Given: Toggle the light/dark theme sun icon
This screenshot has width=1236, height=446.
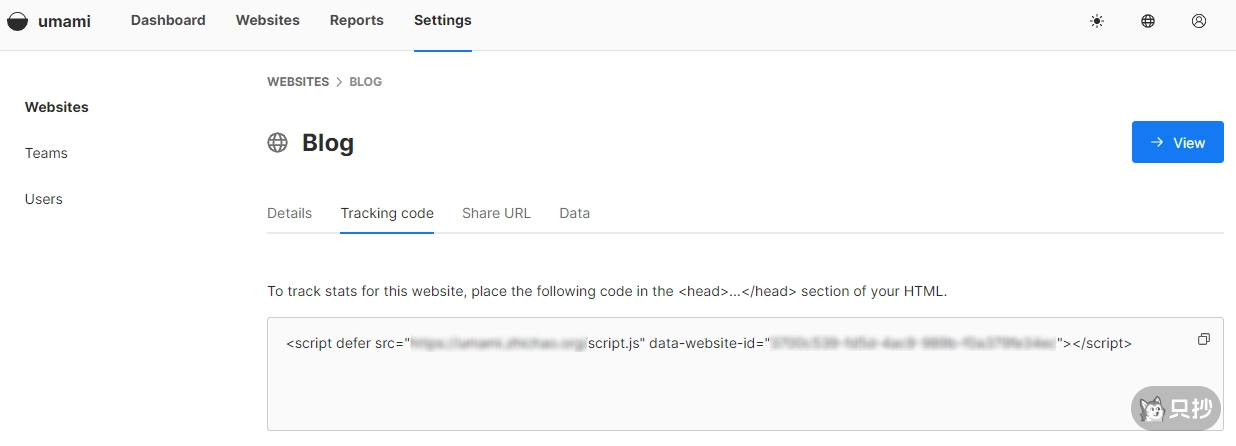Looking at the screenshot, I should click(1097, 21).
